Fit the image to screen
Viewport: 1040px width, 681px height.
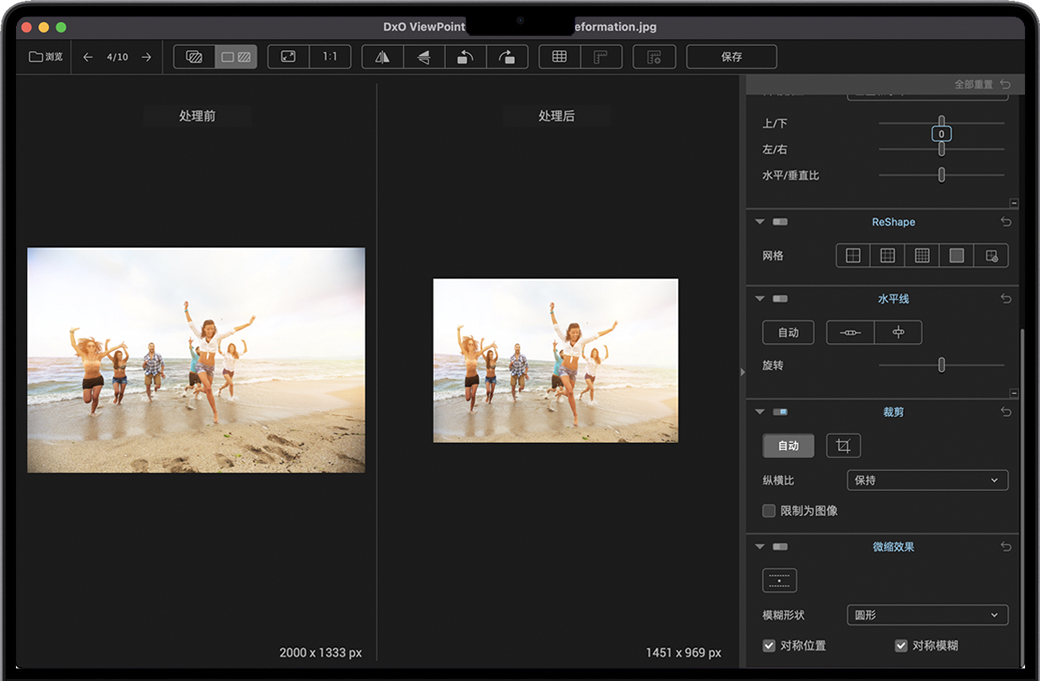(x=288, y=57)
